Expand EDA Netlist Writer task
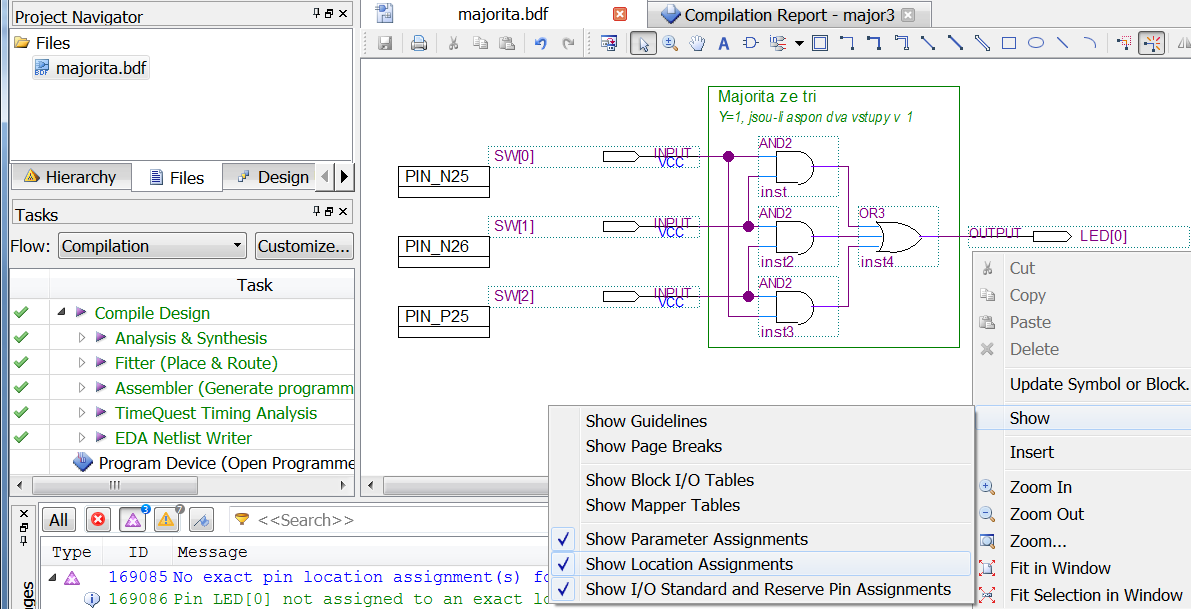Screen dimensions: 1191x609 tap(82, 438)
